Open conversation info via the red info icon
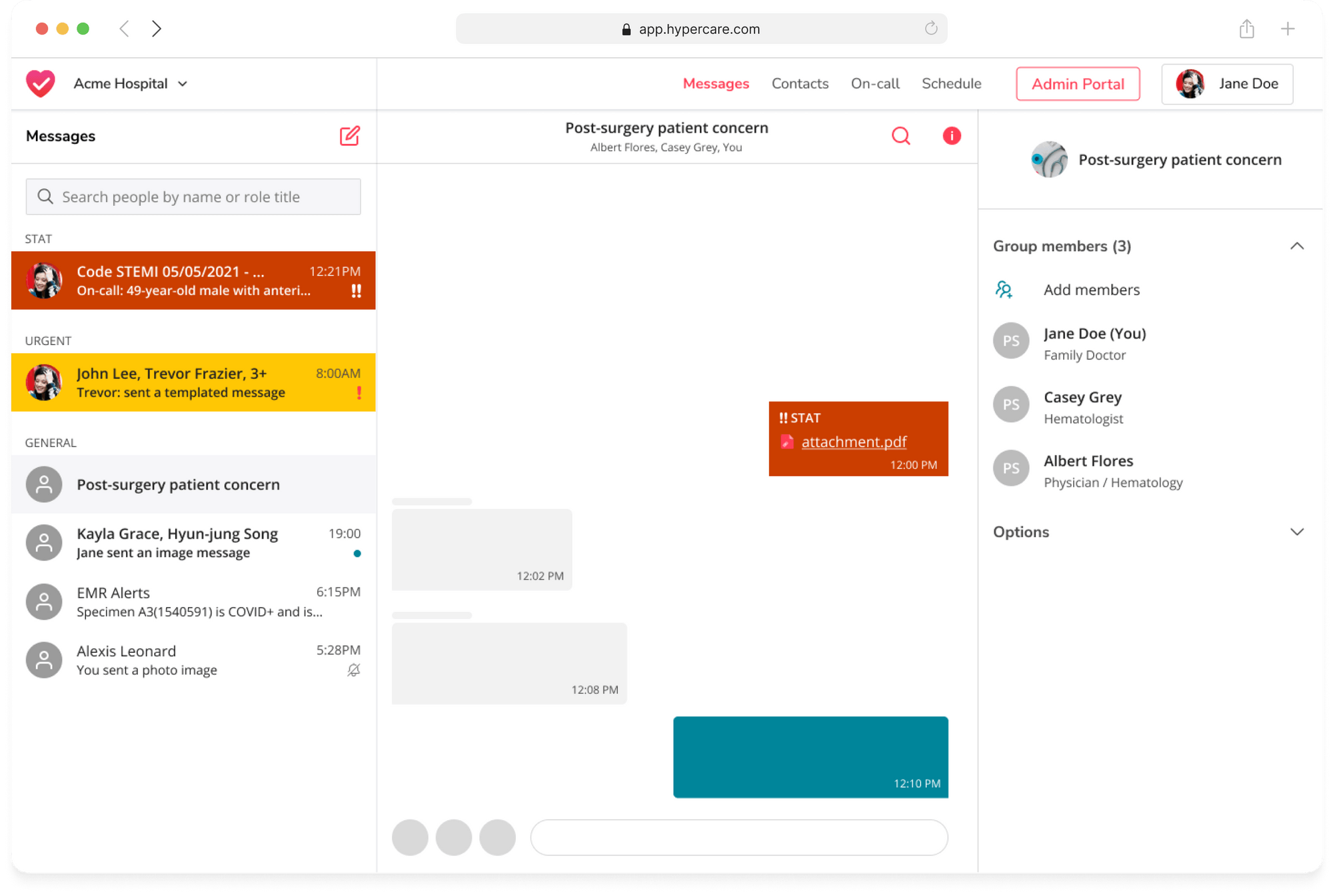The image size is (1333, 896). tap(952, 136)
